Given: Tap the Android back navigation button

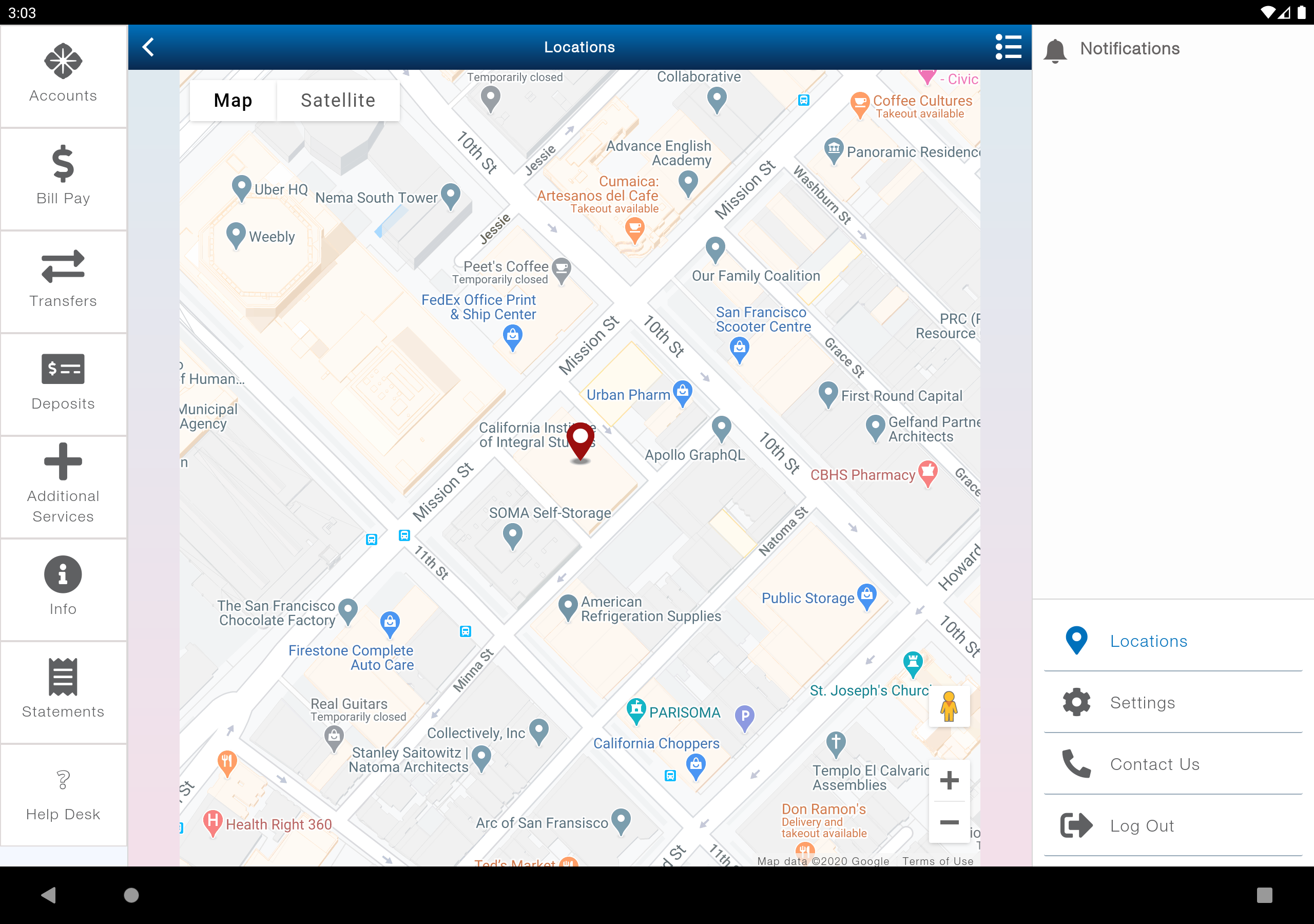Looking at the screenshot, I should pyautogui.click(x=49, y=895).
